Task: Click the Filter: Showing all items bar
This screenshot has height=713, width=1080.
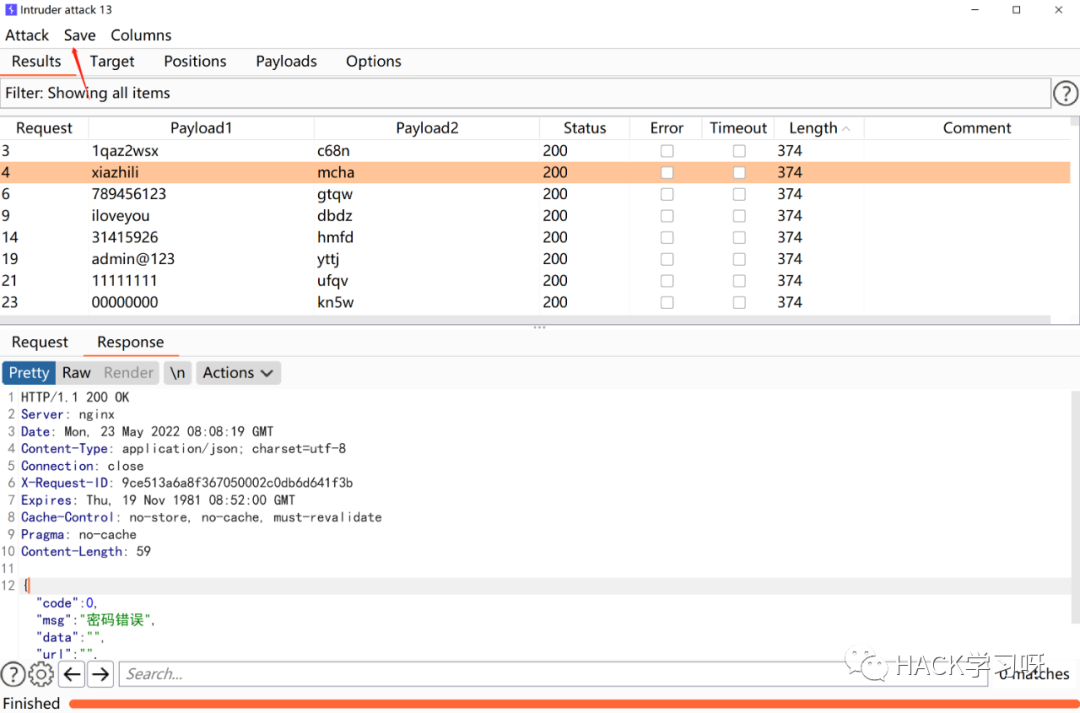Action: pyautogui.click(x=526, y=93)
